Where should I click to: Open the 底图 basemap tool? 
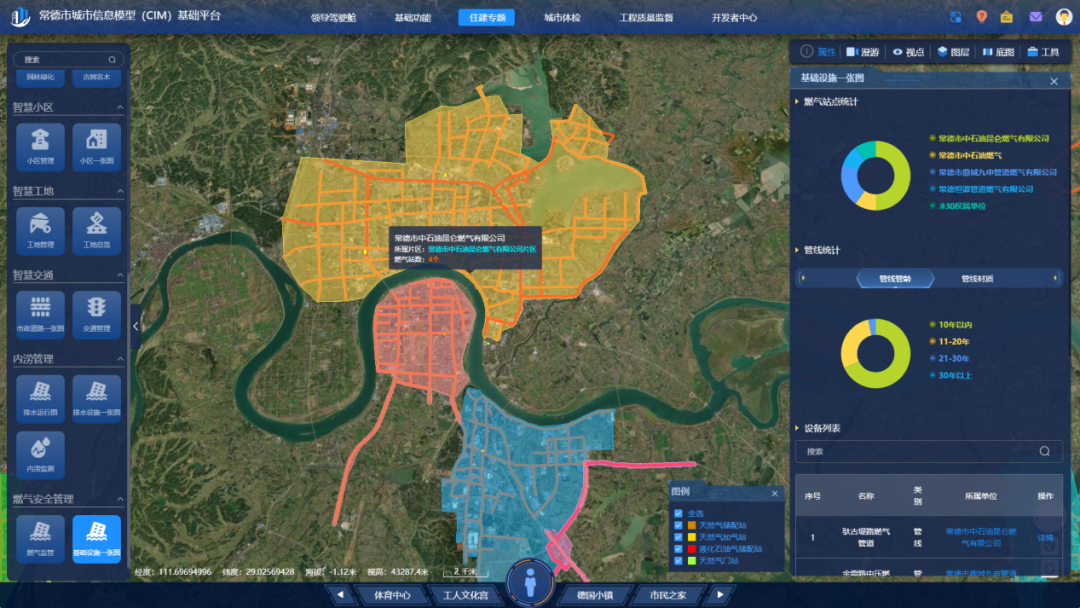pos(998,52)
